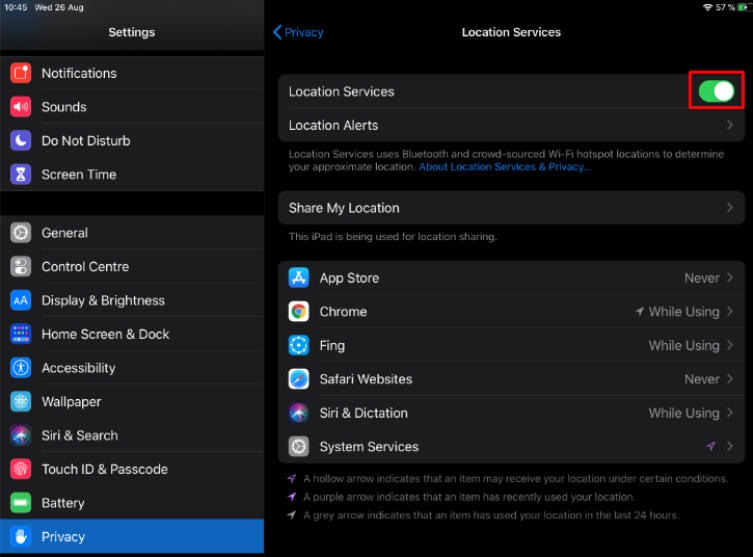Tap the hollow arrow legend icon
Image resolution: width=753 pixels, height=557 pixels.
point(291,478)
